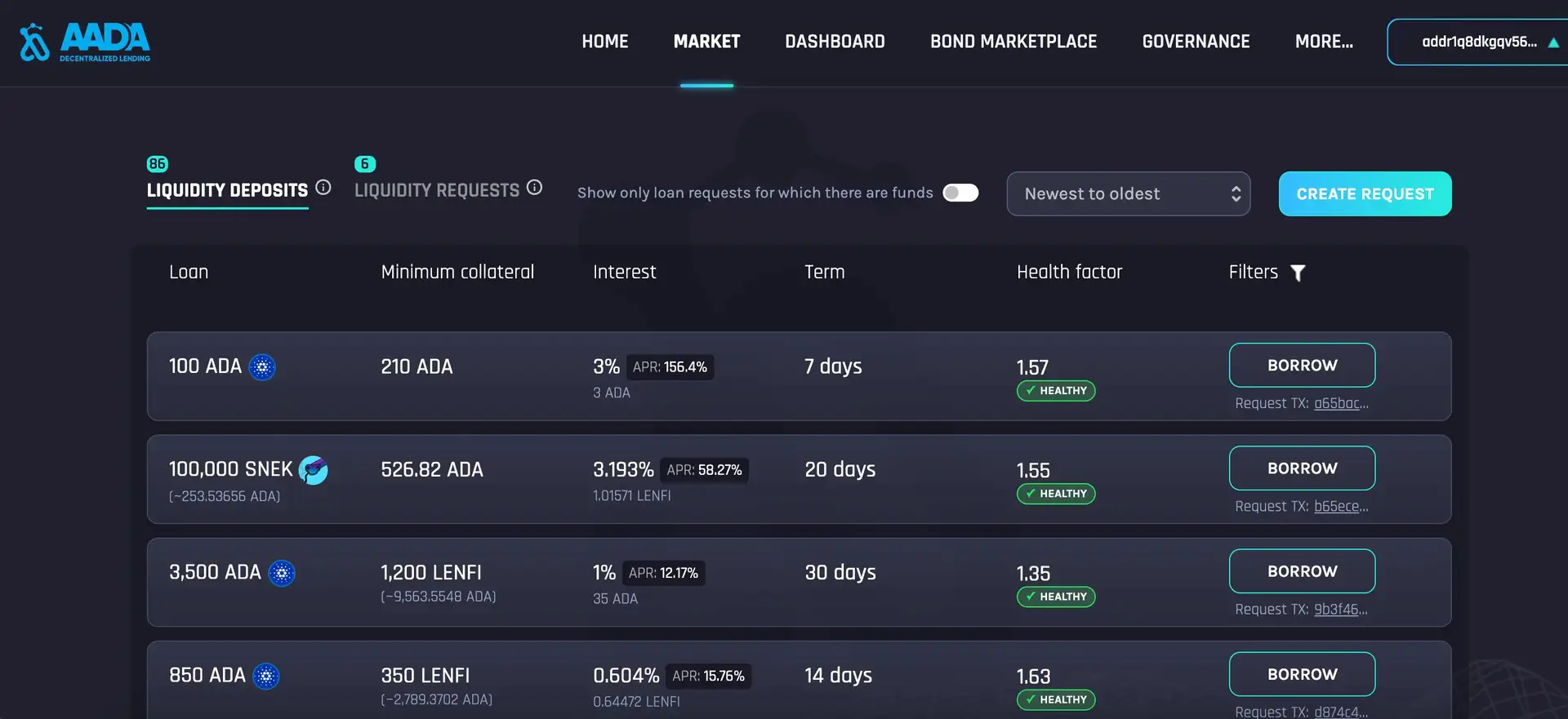Click the info icon beside Liquidity Deposits
Viewport: 1568px width, 719px height.
[x=323, y=188]
